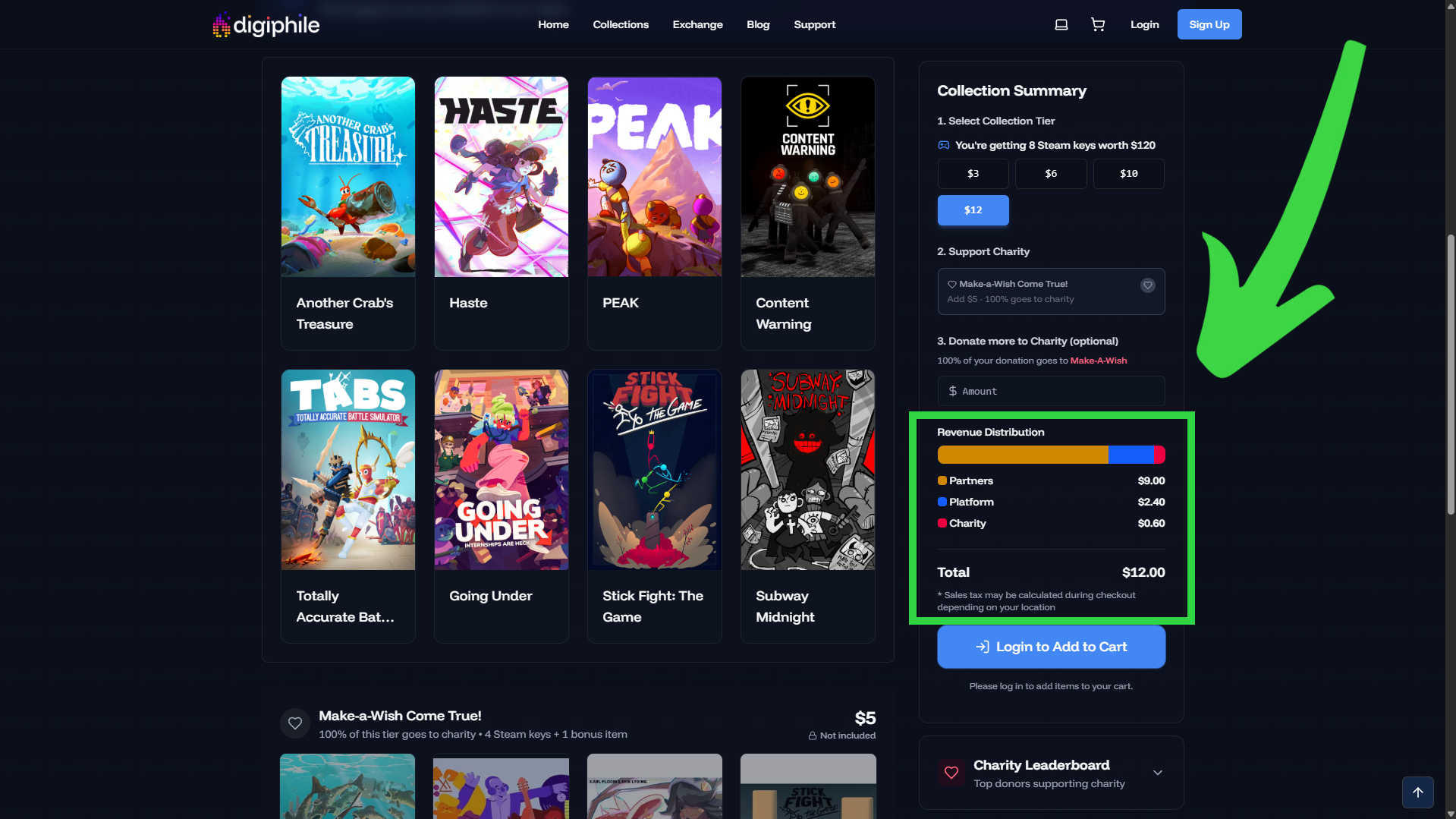
Task: Click the Charity Leaderboard heart icon
Action: (951, 773)
